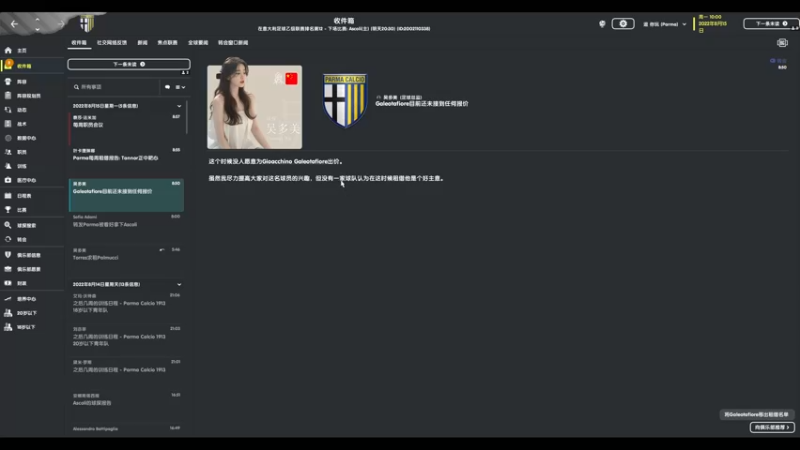Open the under-20 training schedule message at 21:03

127,340
